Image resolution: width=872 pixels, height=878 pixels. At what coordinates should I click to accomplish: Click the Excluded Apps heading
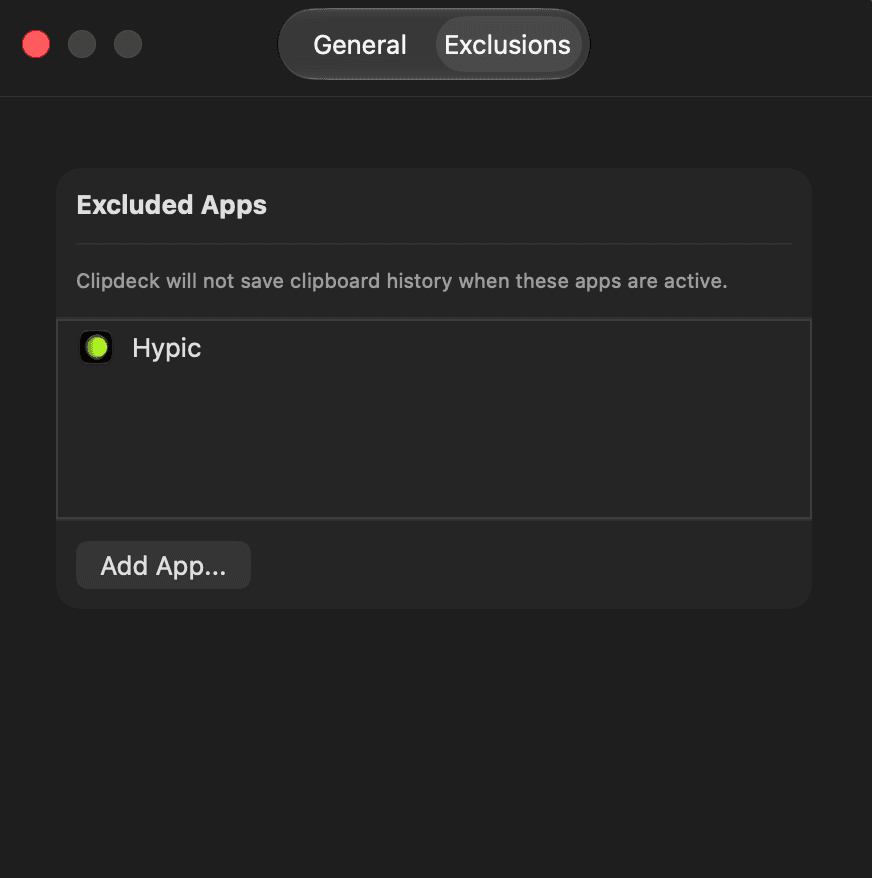click(171, 205)
